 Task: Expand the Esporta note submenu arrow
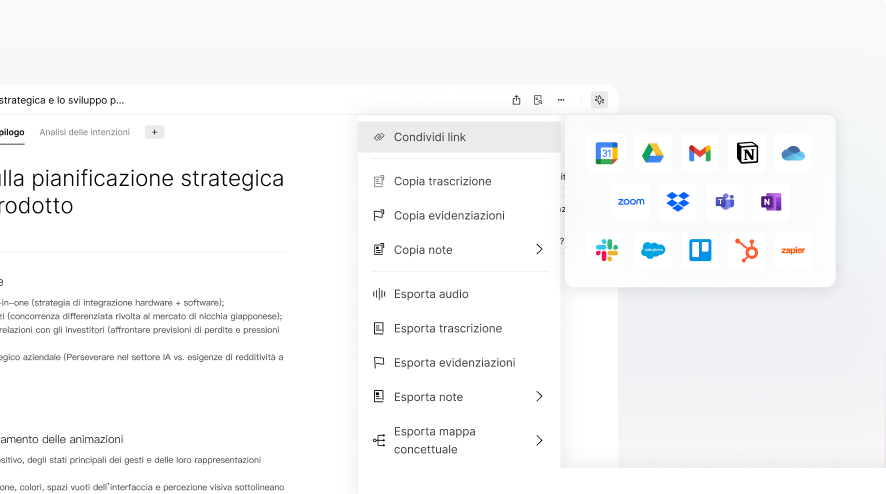pos(539,397)
